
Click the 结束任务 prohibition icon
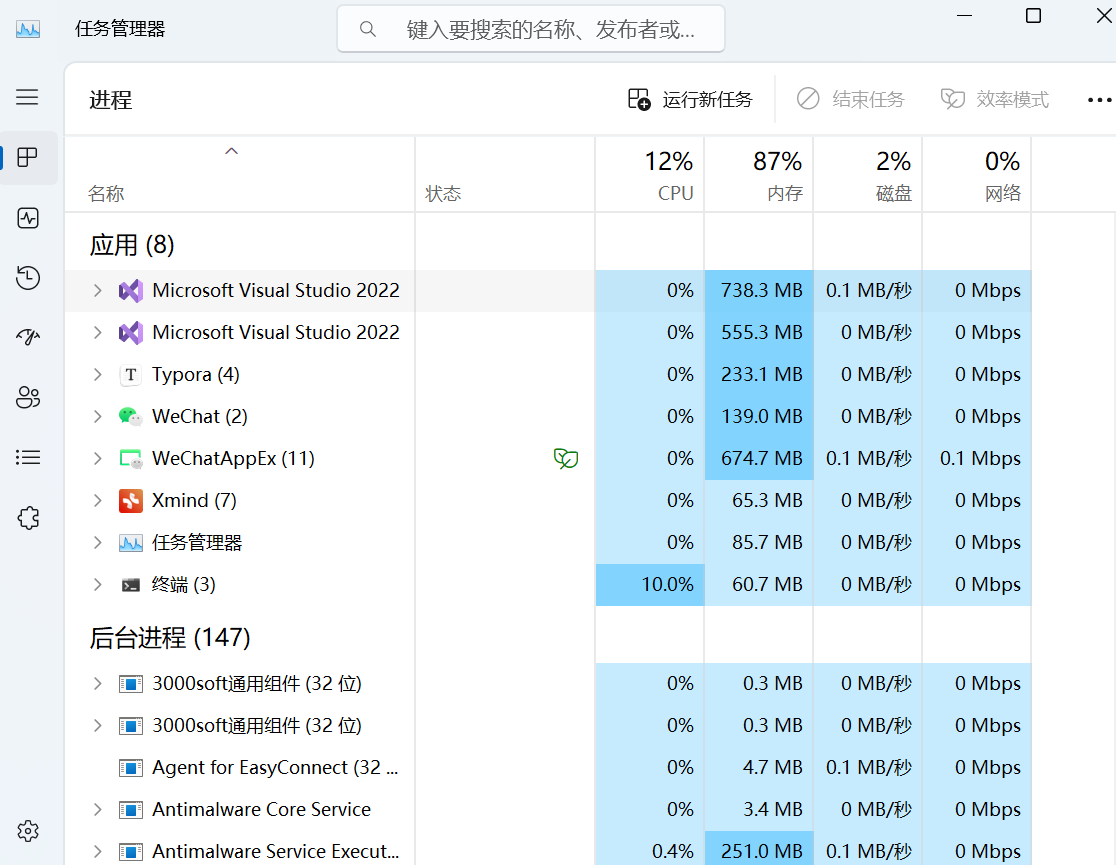tap(808, 99)
